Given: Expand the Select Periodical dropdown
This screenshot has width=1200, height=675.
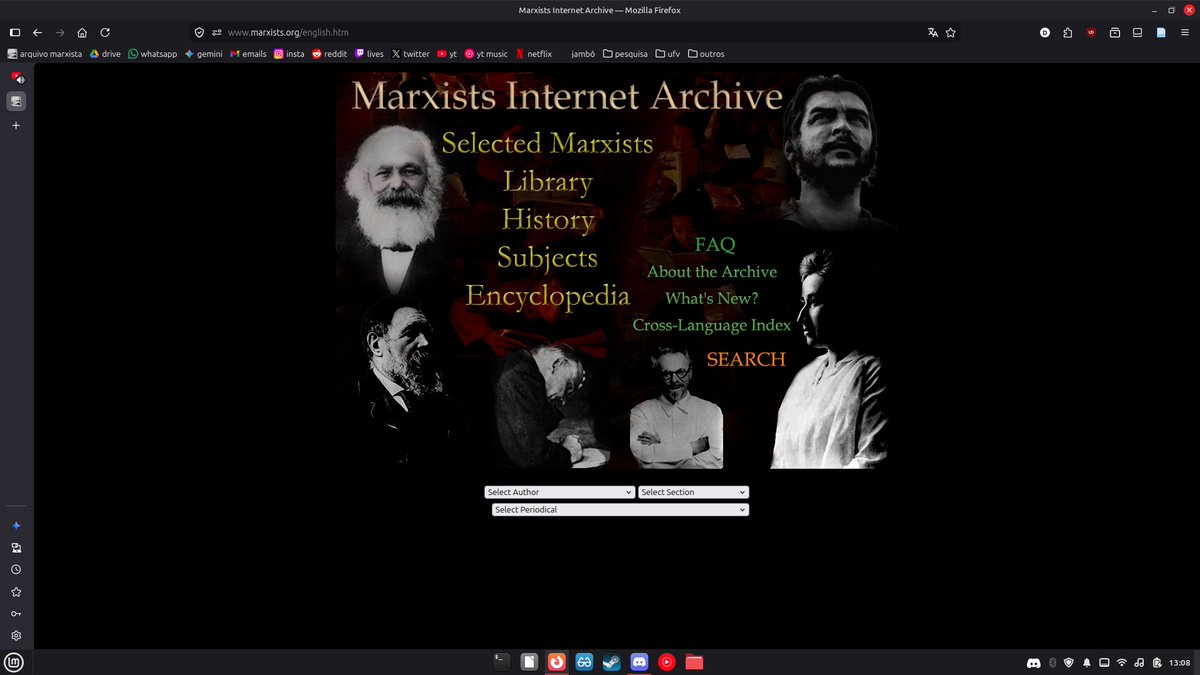Looking at the screenshot, I should click(620, 509).
